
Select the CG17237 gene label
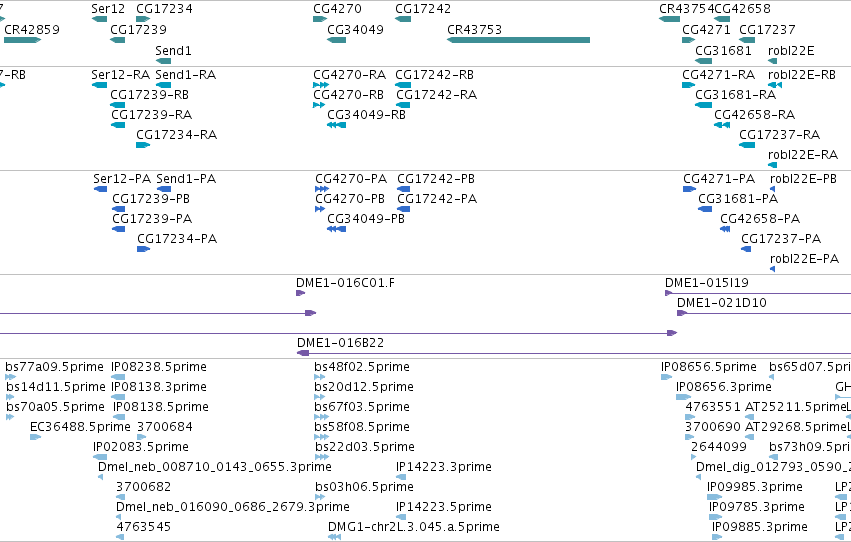(767, 30)
